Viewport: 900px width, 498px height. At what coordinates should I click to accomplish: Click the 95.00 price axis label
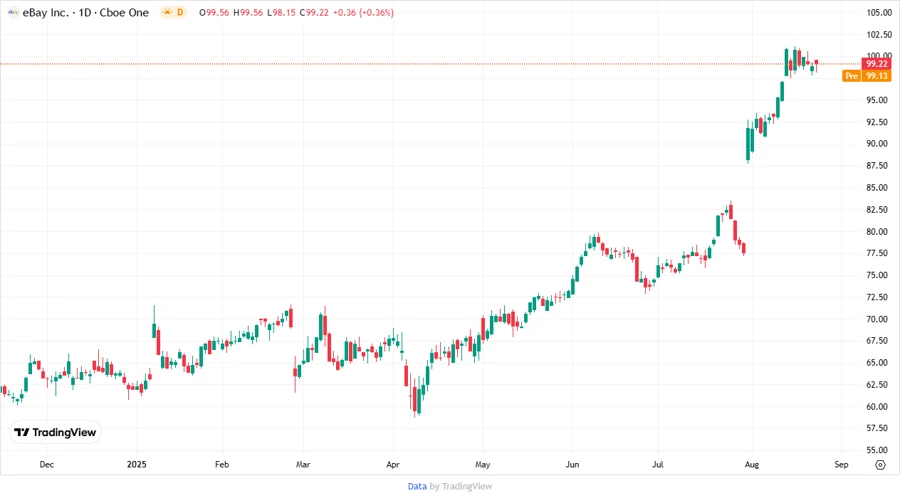click(x=877, y=100)
